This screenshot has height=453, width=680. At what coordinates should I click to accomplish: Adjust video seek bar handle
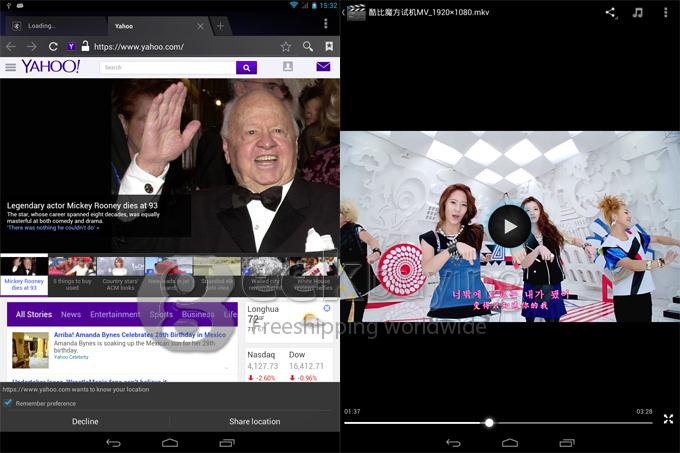(x=489, y=423)
